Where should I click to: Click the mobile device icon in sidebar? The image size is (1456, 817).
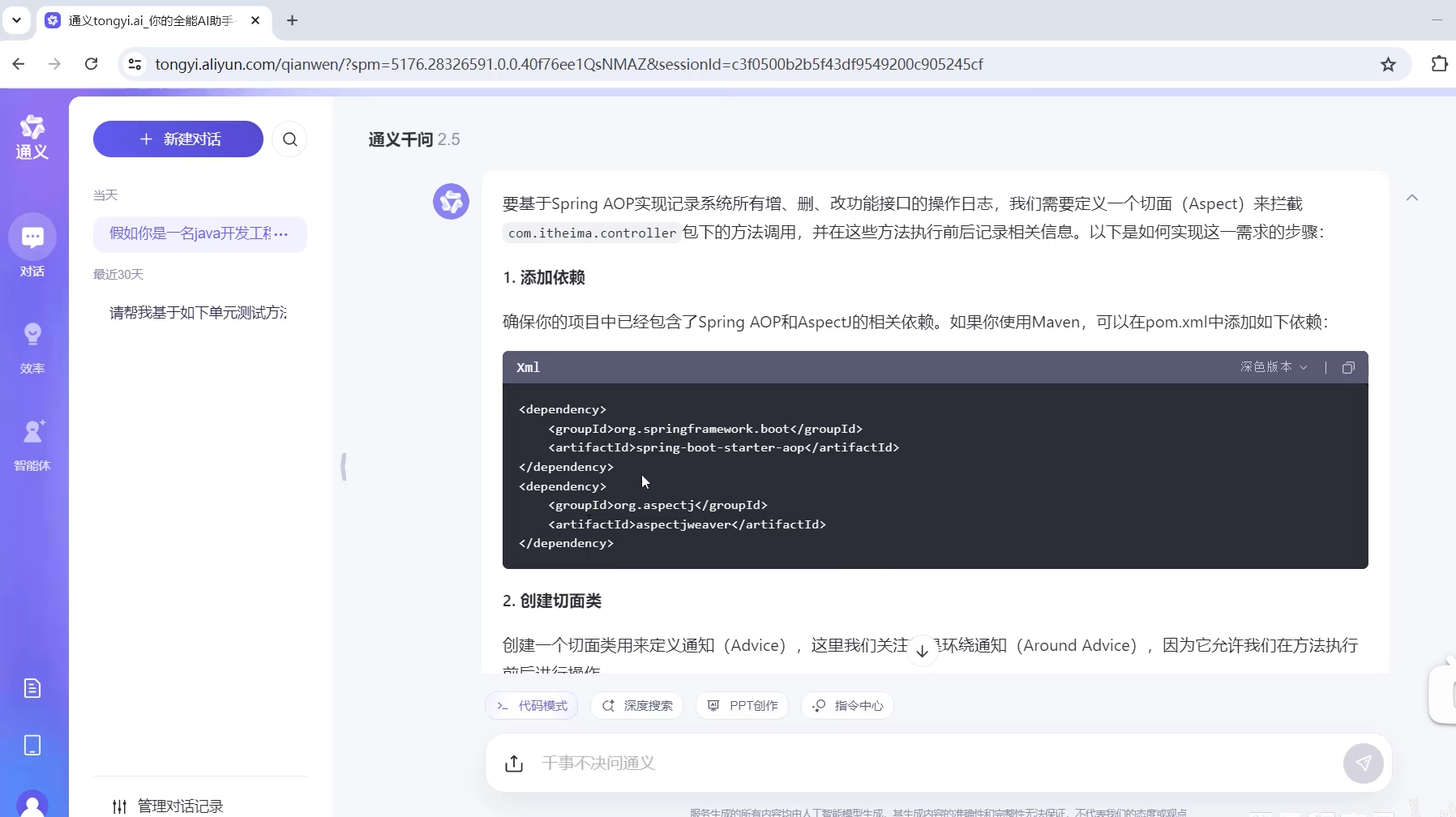32,745
